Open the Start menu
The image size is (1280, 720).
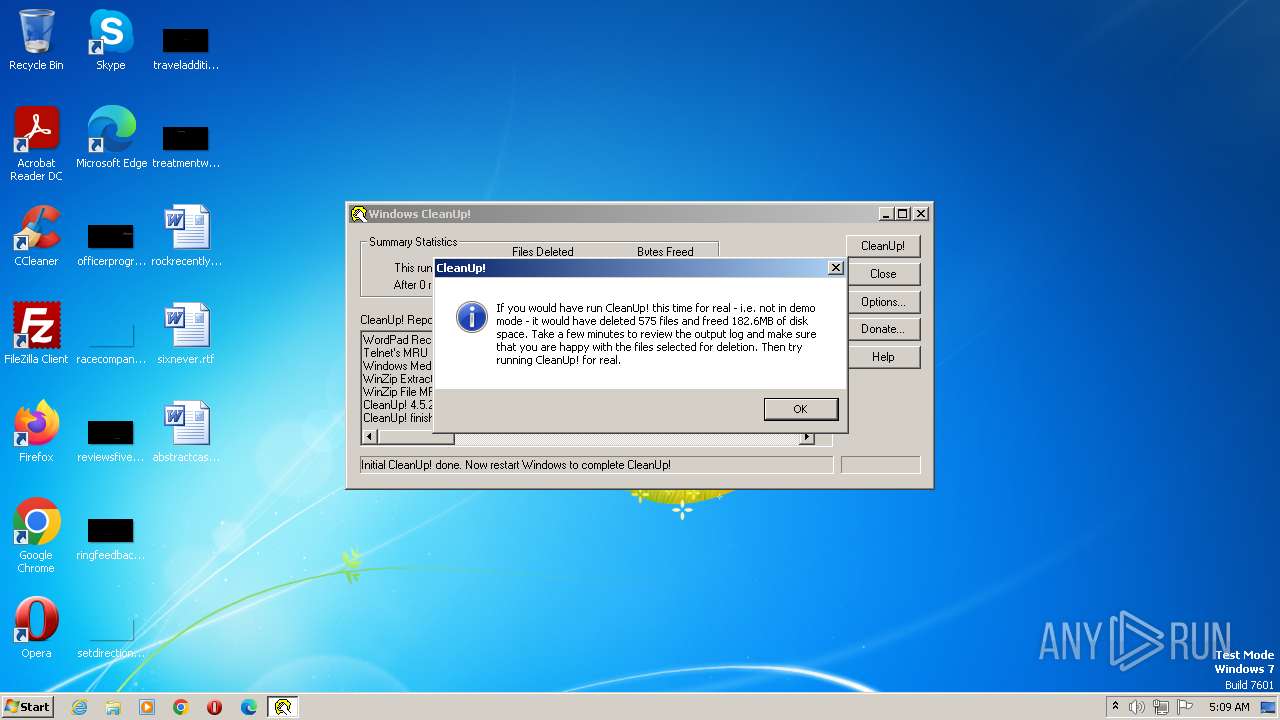pyautogui.click(x=28, y=706)
